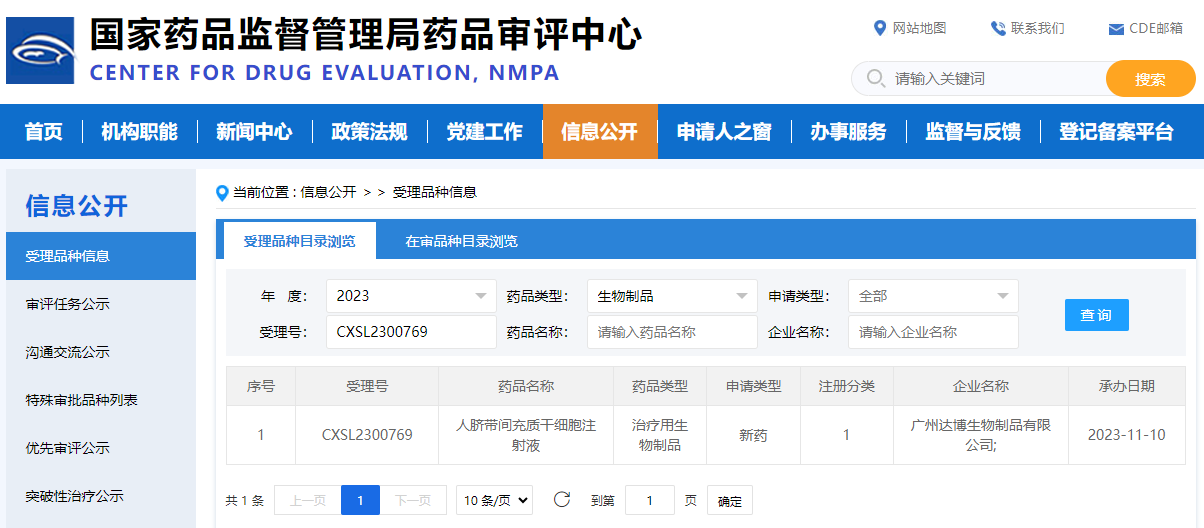Select 优先审评公示 in the sidebar

(x=68, y=448)
